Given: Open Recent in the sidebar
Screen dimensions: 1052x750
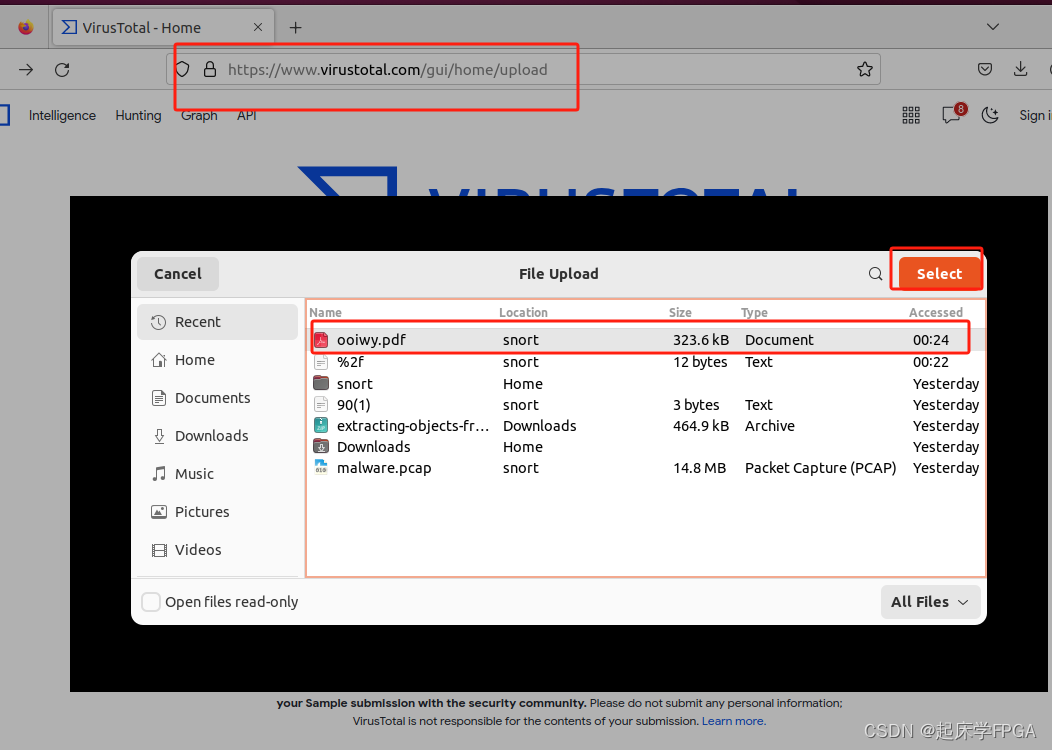Looking at the screenshot, I should 217,322.
